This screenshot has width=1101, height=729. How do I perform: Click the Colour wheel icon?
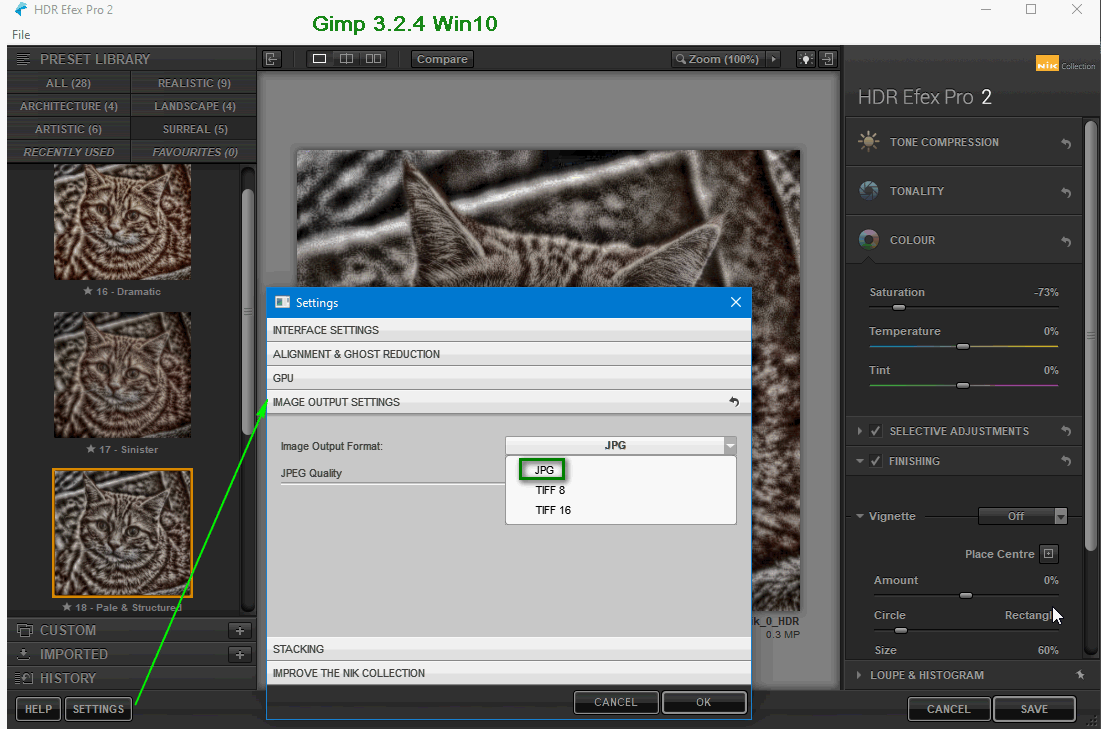(x=869, y=239)
